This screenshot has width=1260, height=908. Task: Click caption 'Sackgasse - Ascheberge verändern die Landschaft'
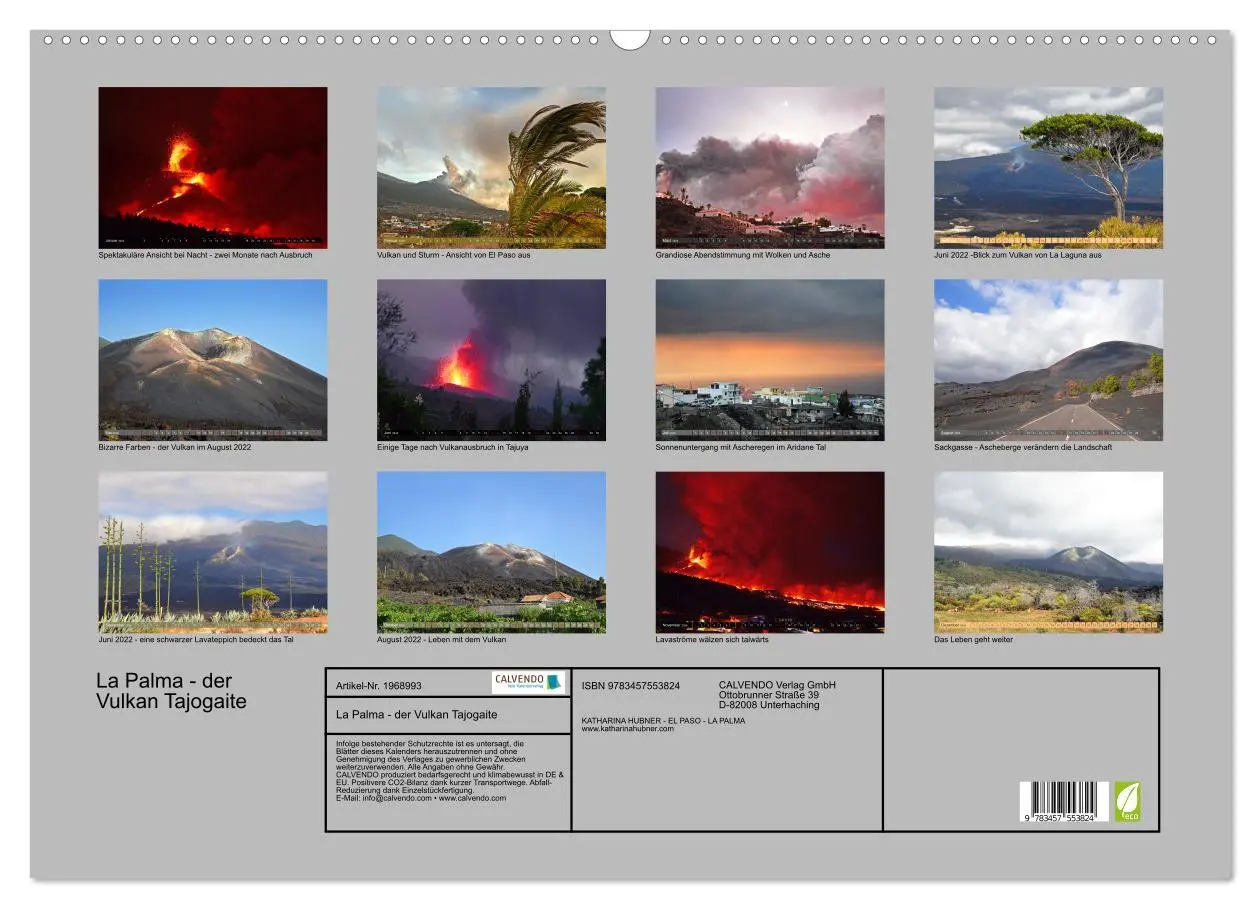pos(1023,447)
